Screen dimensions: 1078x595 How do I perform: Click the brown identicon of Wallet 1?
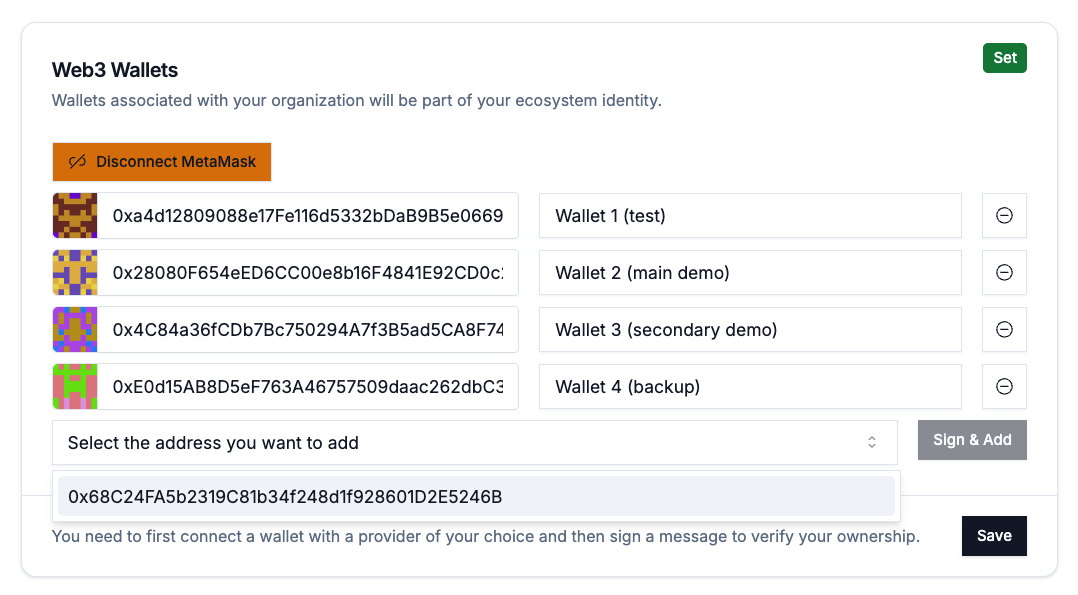pyautogui.click(x=75, y=216)
